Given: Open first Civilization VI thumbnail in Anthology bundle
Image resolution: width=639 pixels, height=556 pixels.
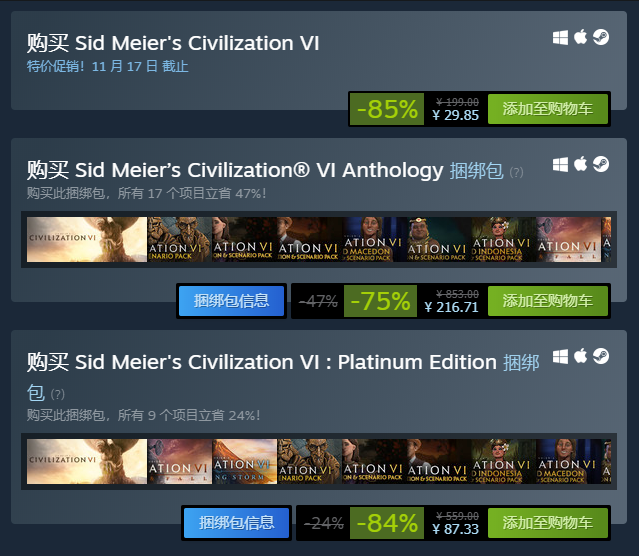Looking at the screenshot, I should click(x=87, y=240).
